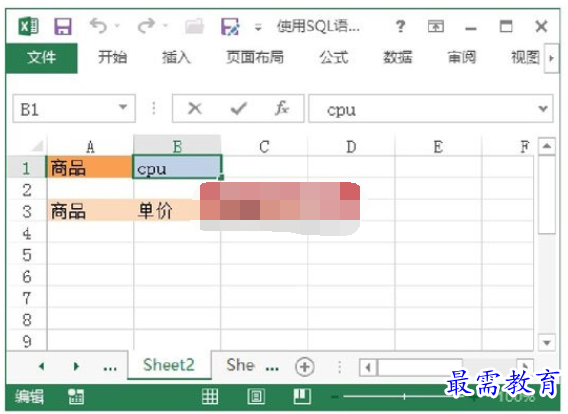Switch to Page Layout view

pyautogui.click(x=256, y=396)
